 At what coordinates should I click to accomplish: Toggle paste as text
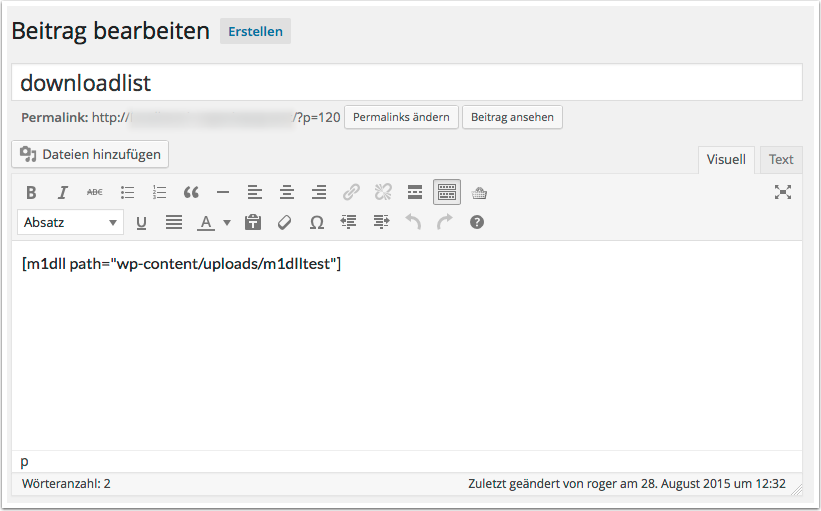click(253, 223)
